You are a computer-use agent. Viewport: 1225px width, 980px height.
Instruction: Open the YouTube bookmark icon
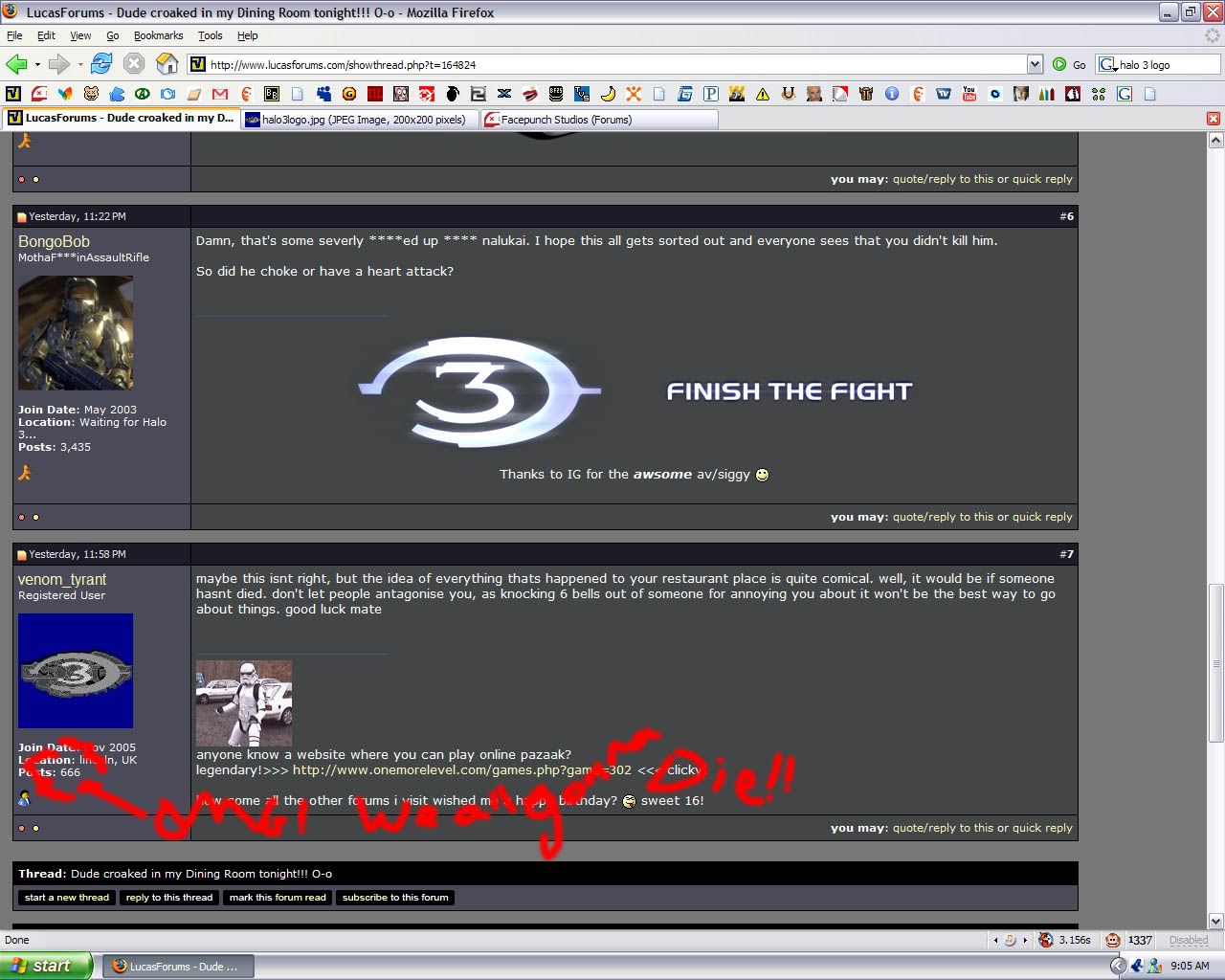coord(969,94)
